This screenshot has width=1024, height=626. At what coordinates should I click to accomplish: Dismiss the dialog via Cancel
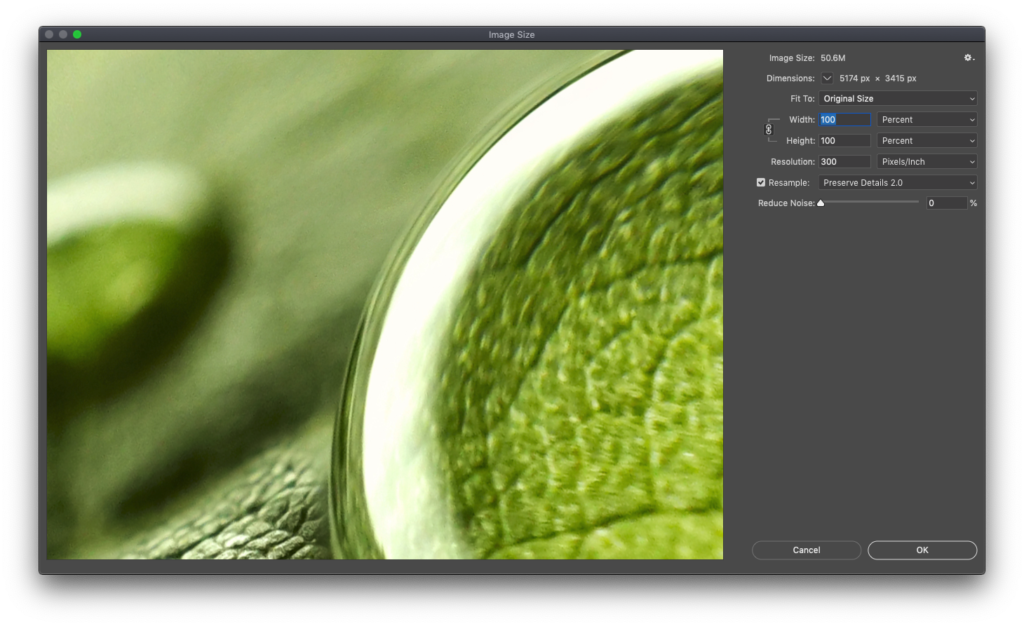pyautogui.click(x=806, y=549)
